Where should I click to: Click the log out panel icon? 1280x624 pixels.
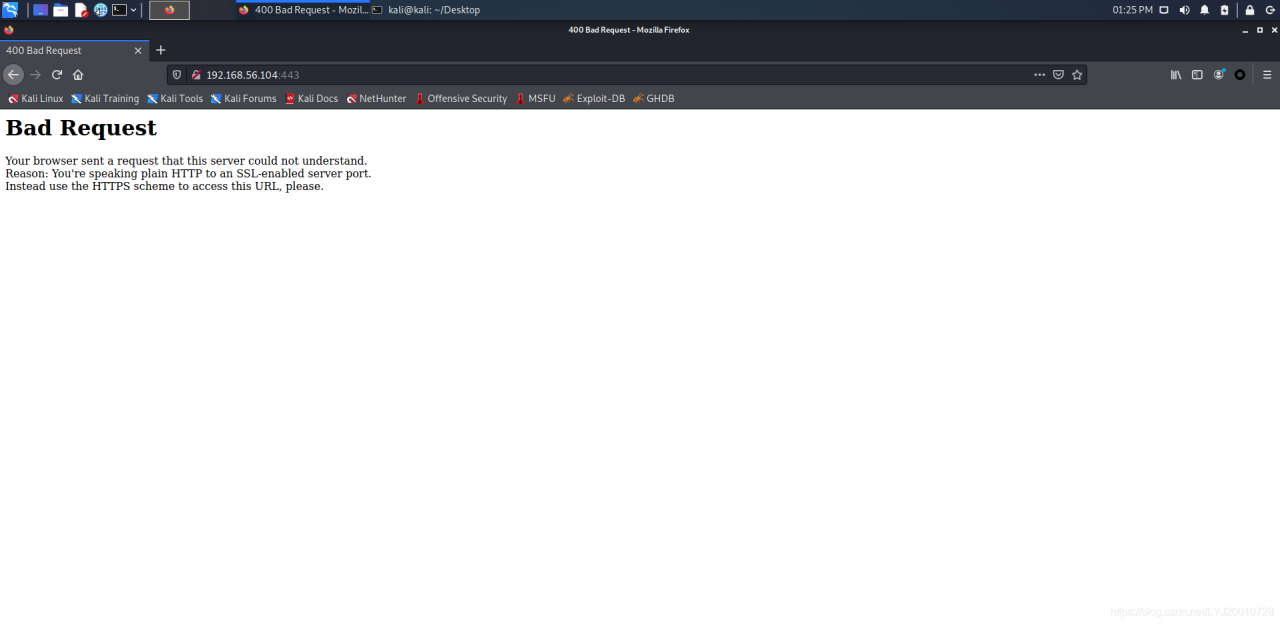tap(1268, 10)
